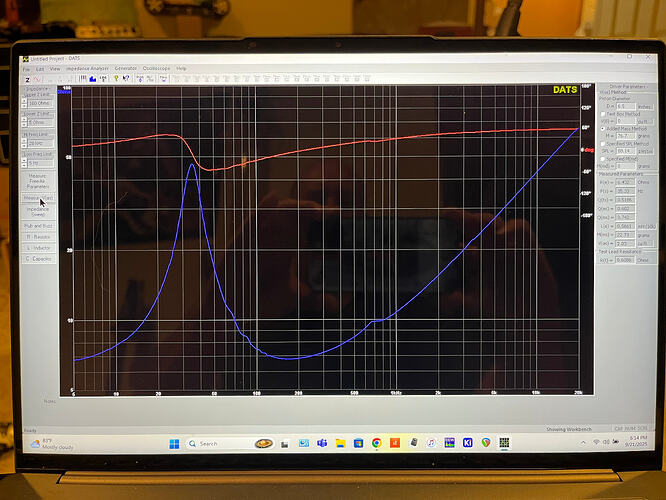Click the blue filled graph toolbar icon
The image size is (666, 500).
93,79
